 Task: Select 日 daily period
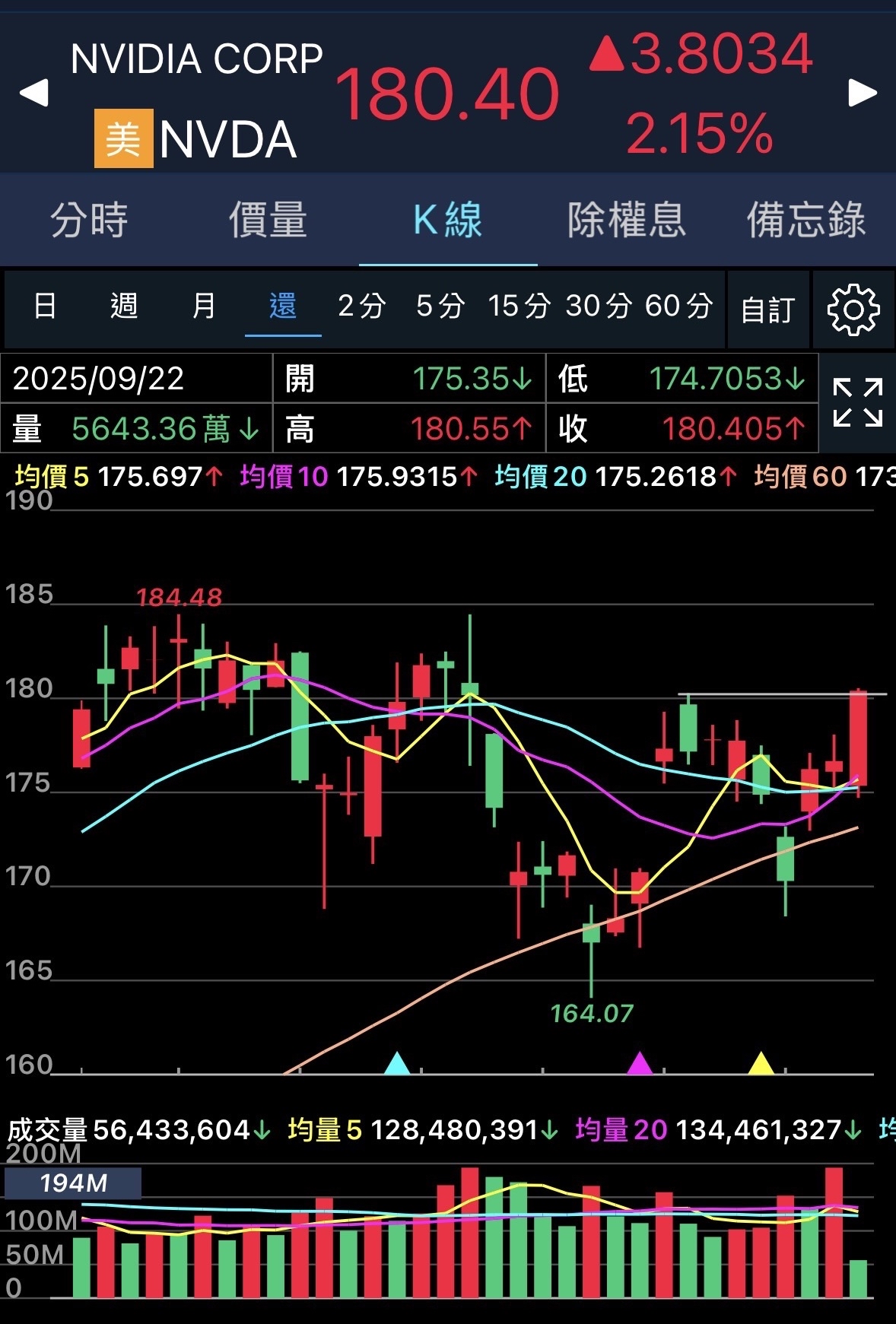45,306
